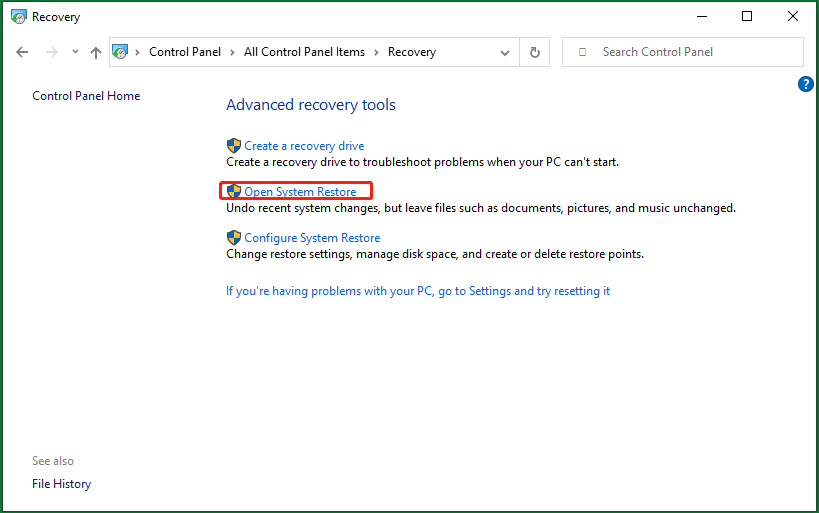Click the back navigation arrow
Viewport: 819px width, 513px height.
[22, 52]
